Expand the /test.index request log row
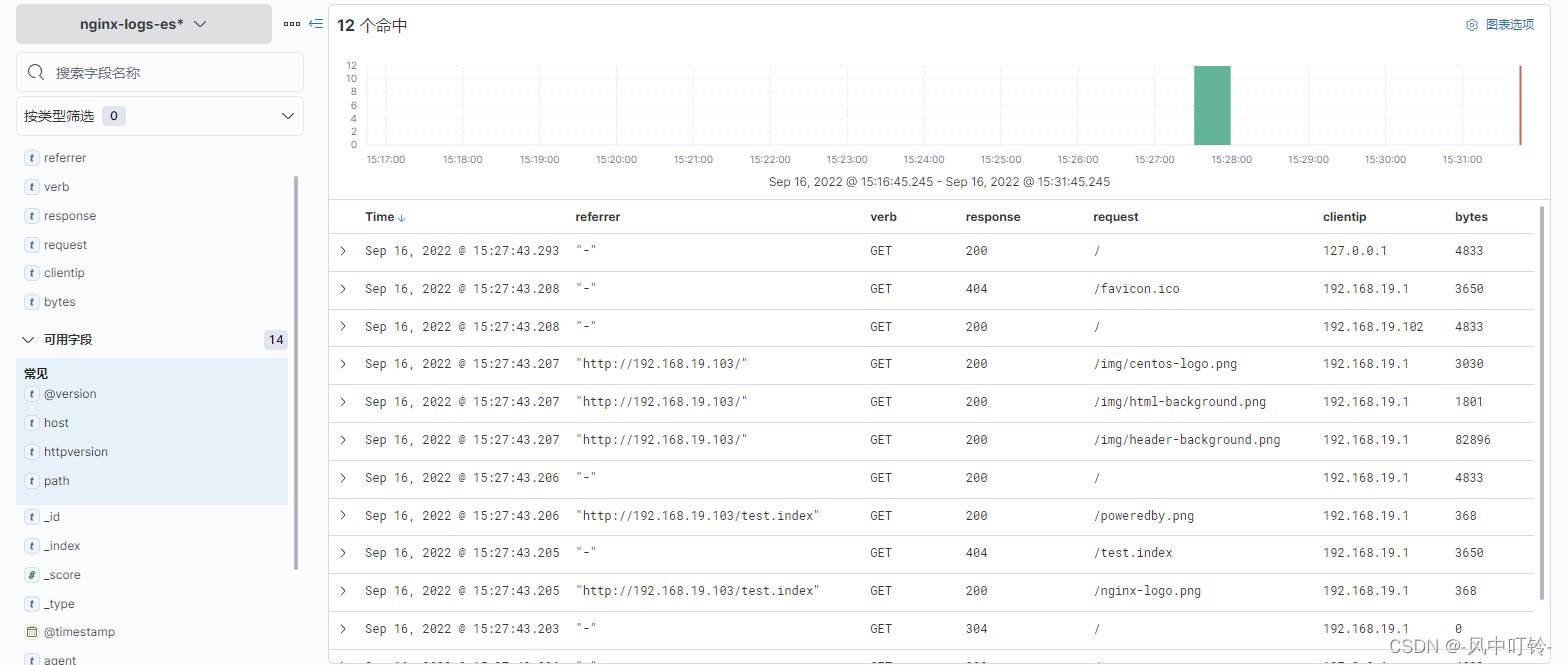 [343, 553]
